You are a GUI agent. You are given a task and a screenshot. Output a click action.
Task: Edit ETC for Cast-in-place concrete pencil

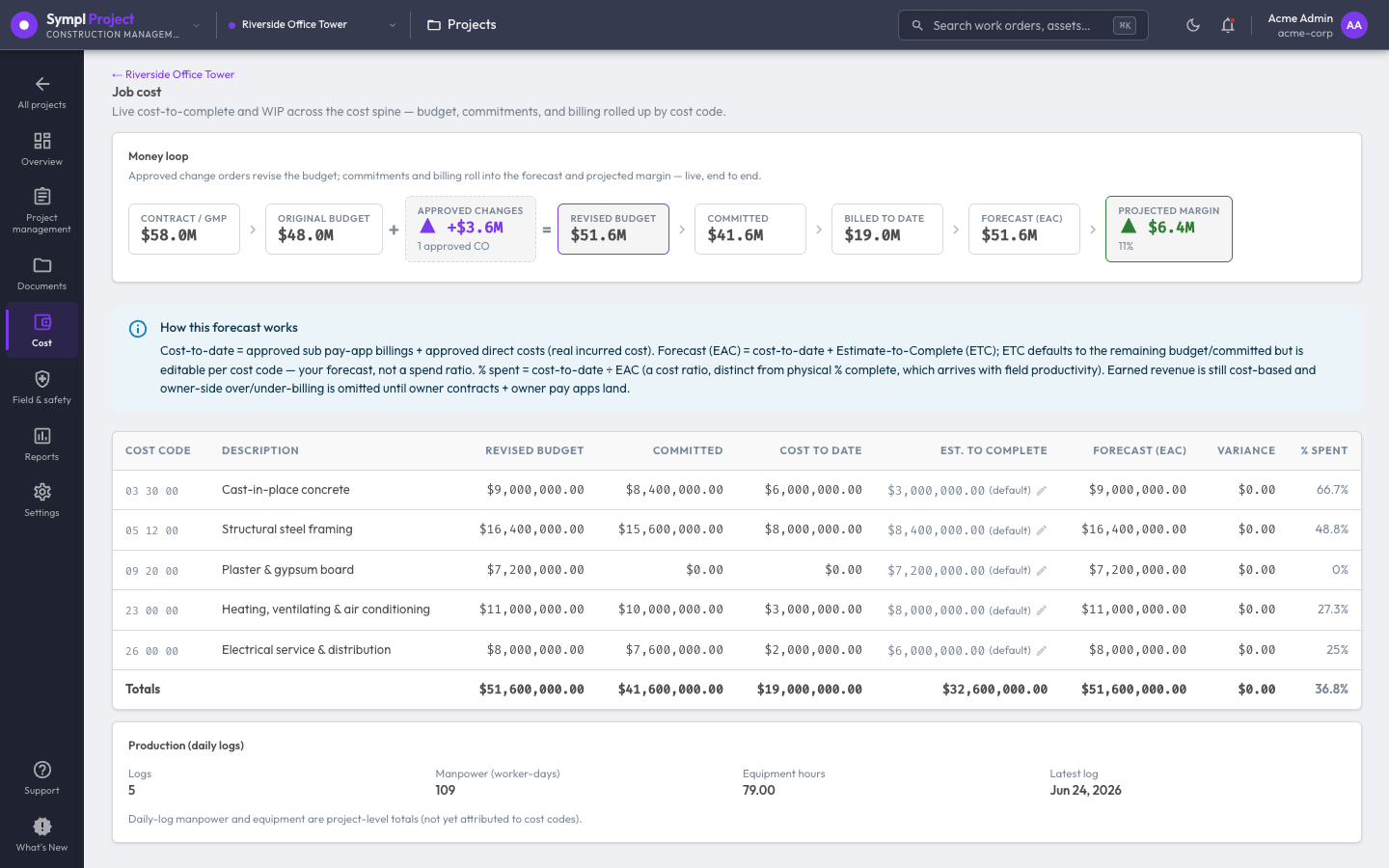pos(1042,491)
